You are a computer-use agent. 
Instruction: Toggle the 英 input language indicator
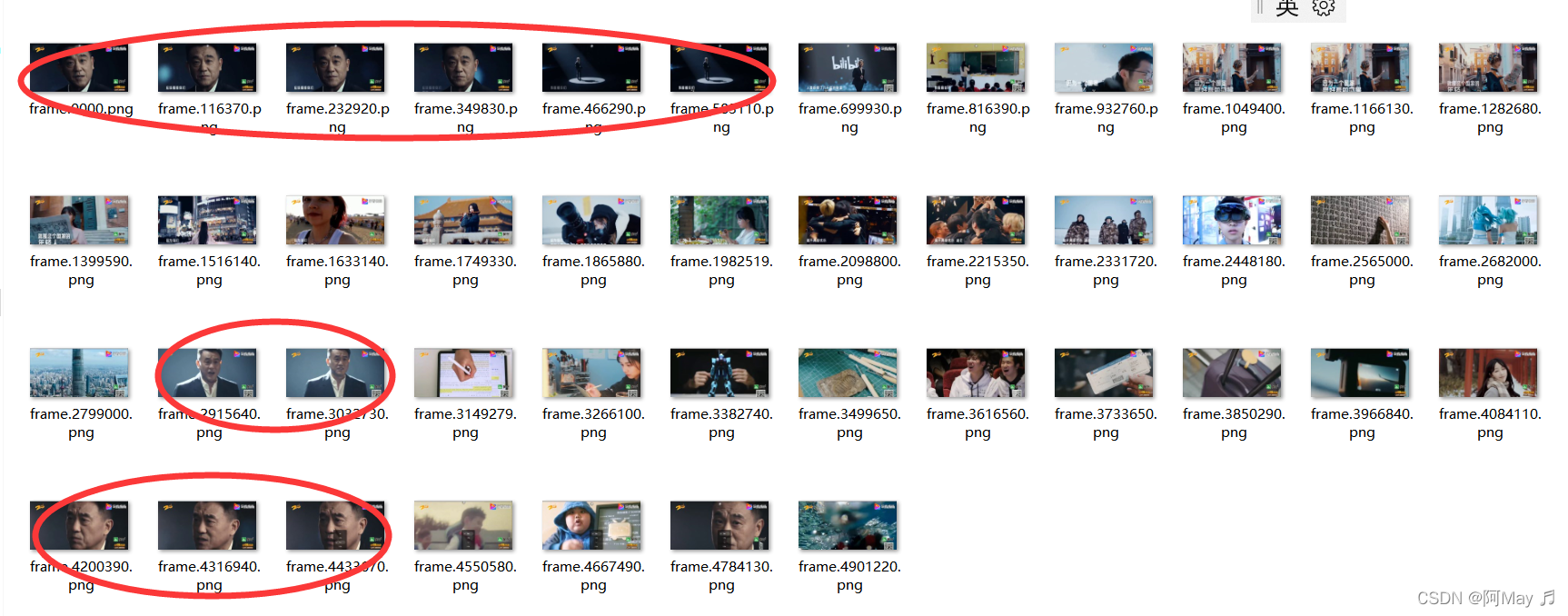[1286, 8]
